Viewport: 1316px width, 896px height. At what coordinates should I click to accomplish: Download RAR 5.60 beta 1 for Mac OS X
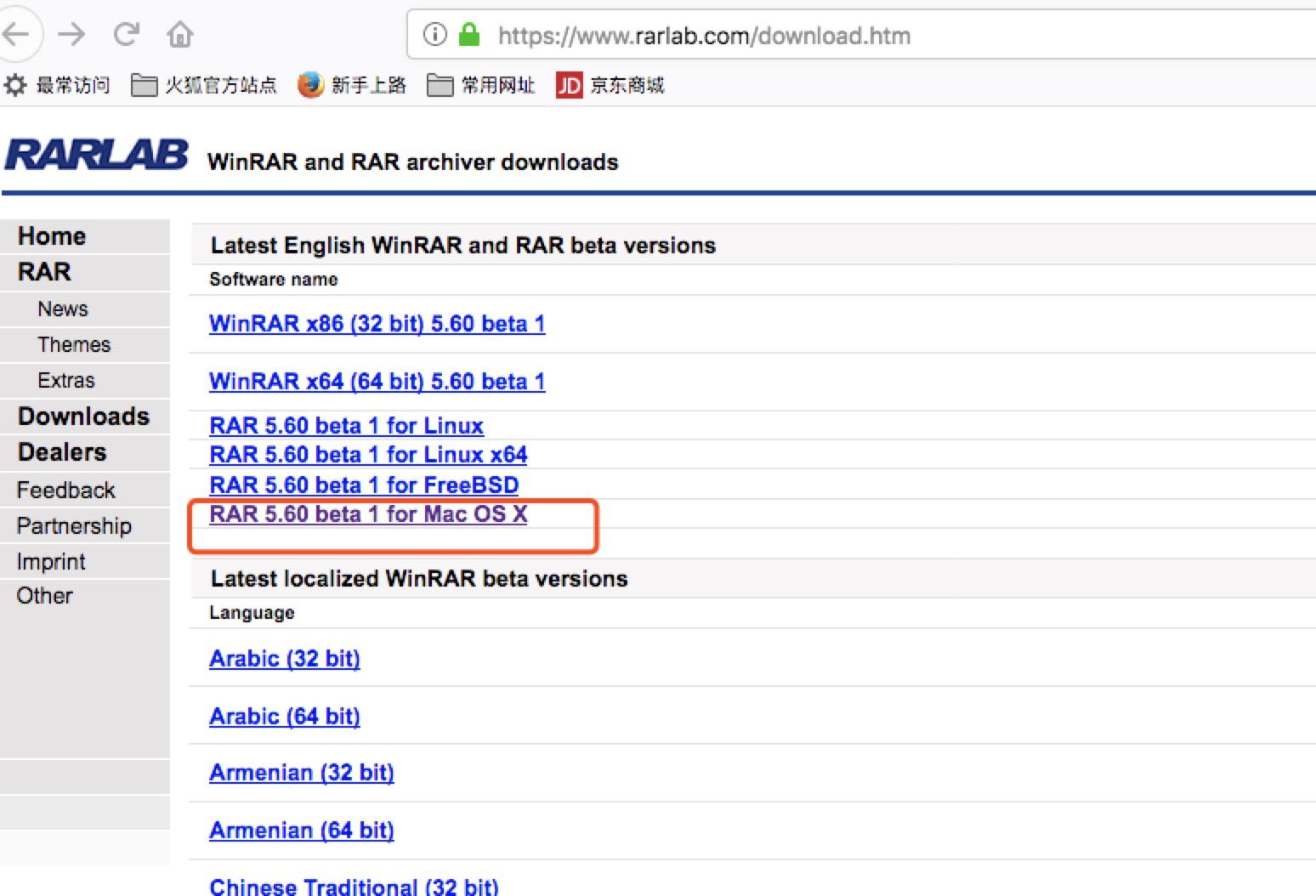point(368,514)
